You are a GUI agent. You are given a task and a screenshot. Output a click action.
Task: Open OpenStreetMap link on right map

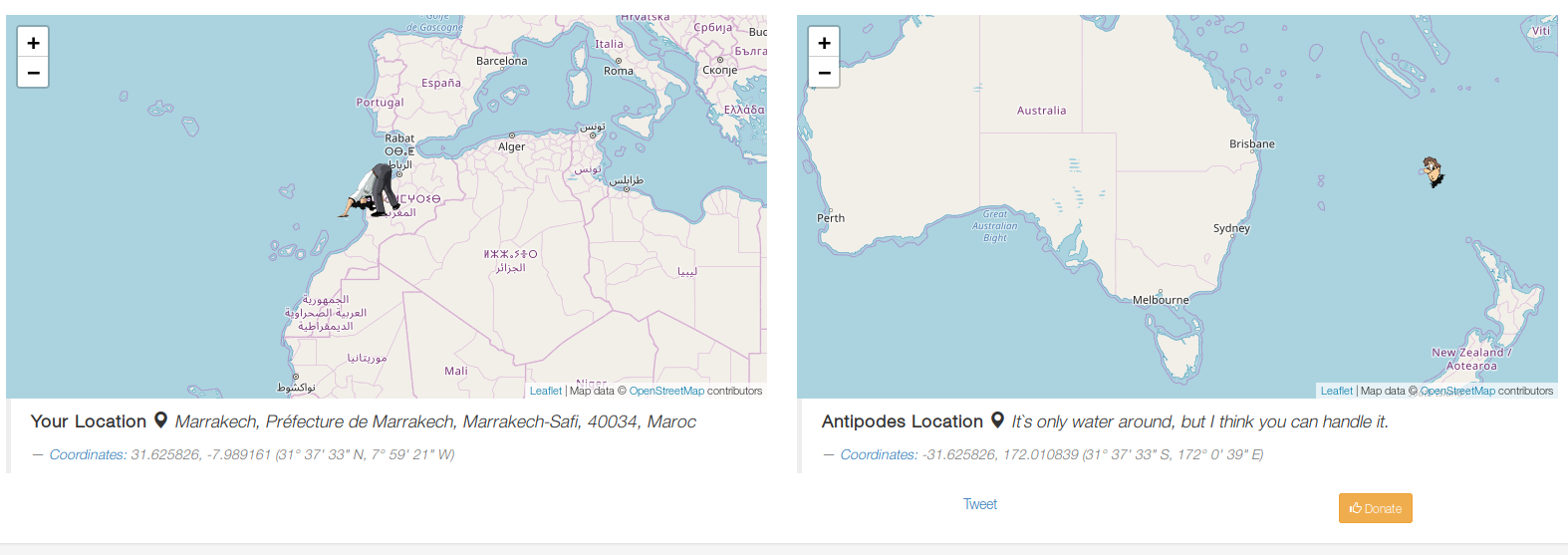1456,391
